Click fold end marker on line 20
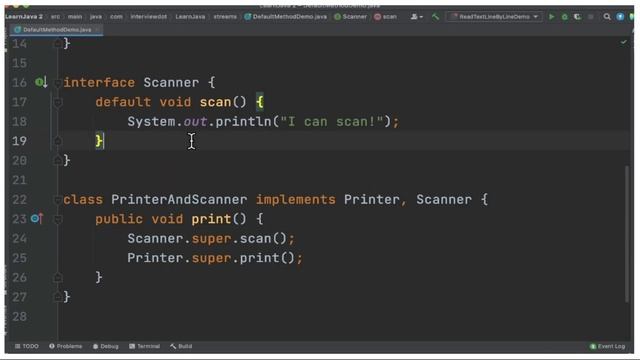This screenshot has height=360, width=640. coord(58,161)
